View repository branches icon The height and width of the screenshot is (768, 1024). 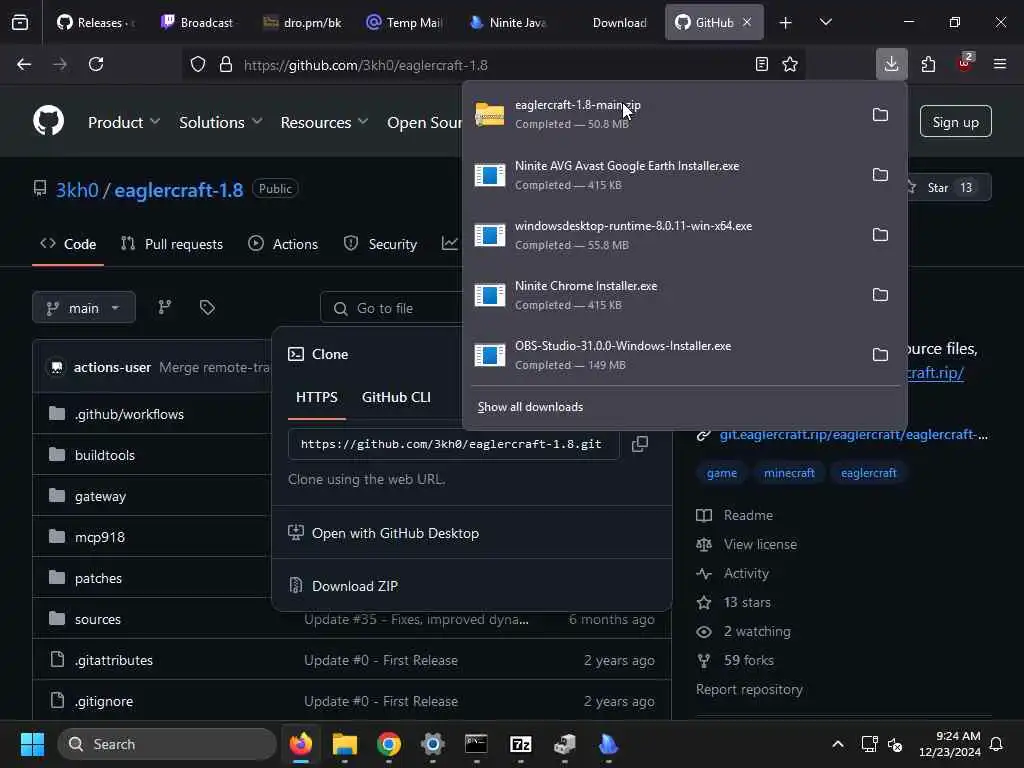coord(165,307)
